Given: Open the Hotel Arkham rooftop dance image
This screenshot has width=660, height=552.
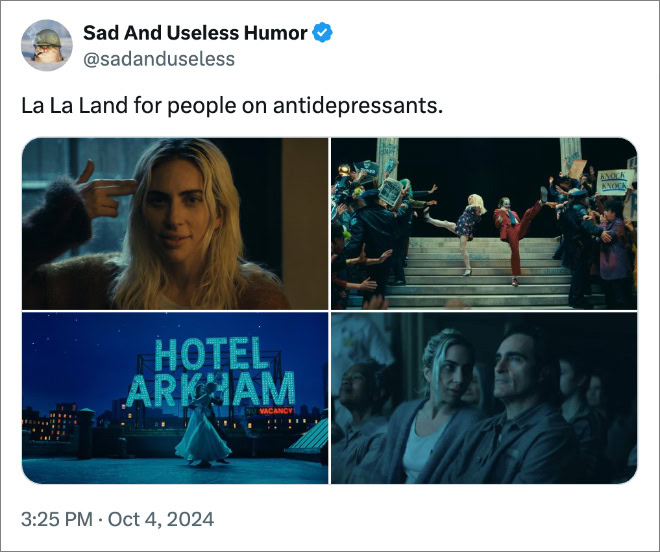Looking at the screenshot, I should 175,398.
